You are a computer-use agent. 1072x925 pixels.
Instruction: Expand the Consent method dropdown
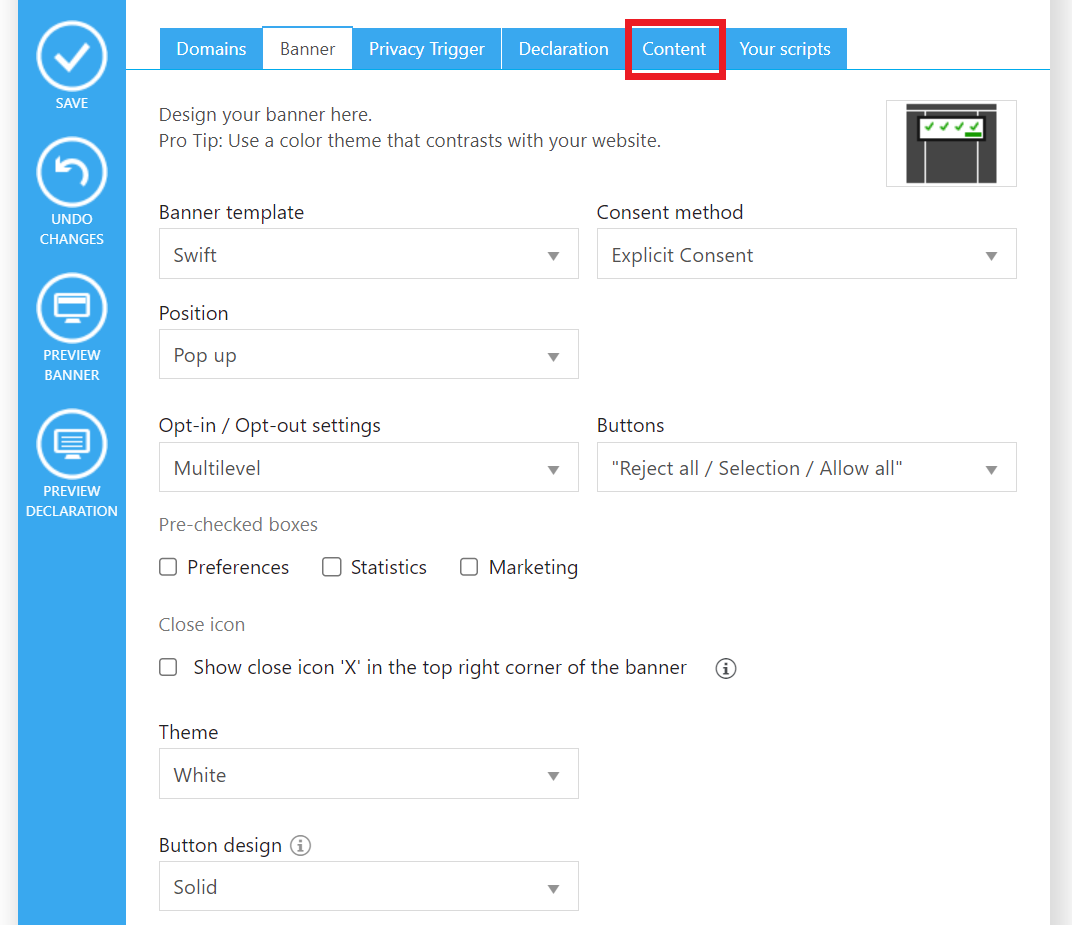click(x=806, y=254)
